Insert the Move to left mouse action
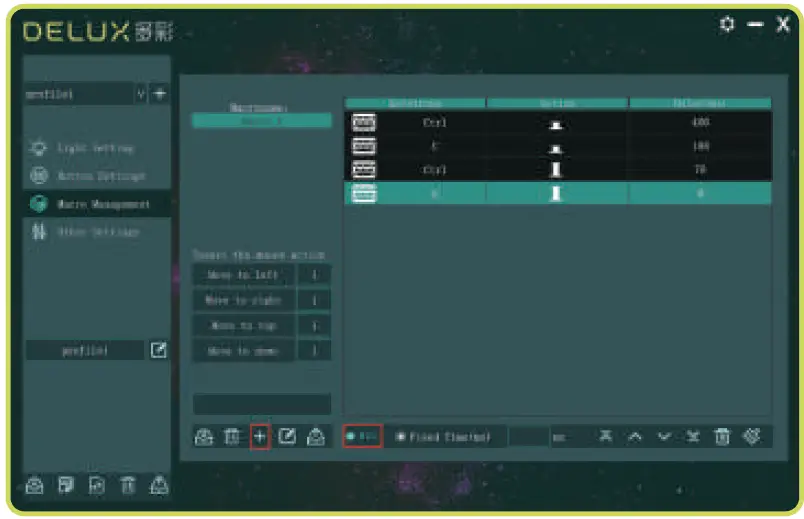Viewport: 804px width, 519px height. coord(243,275)
